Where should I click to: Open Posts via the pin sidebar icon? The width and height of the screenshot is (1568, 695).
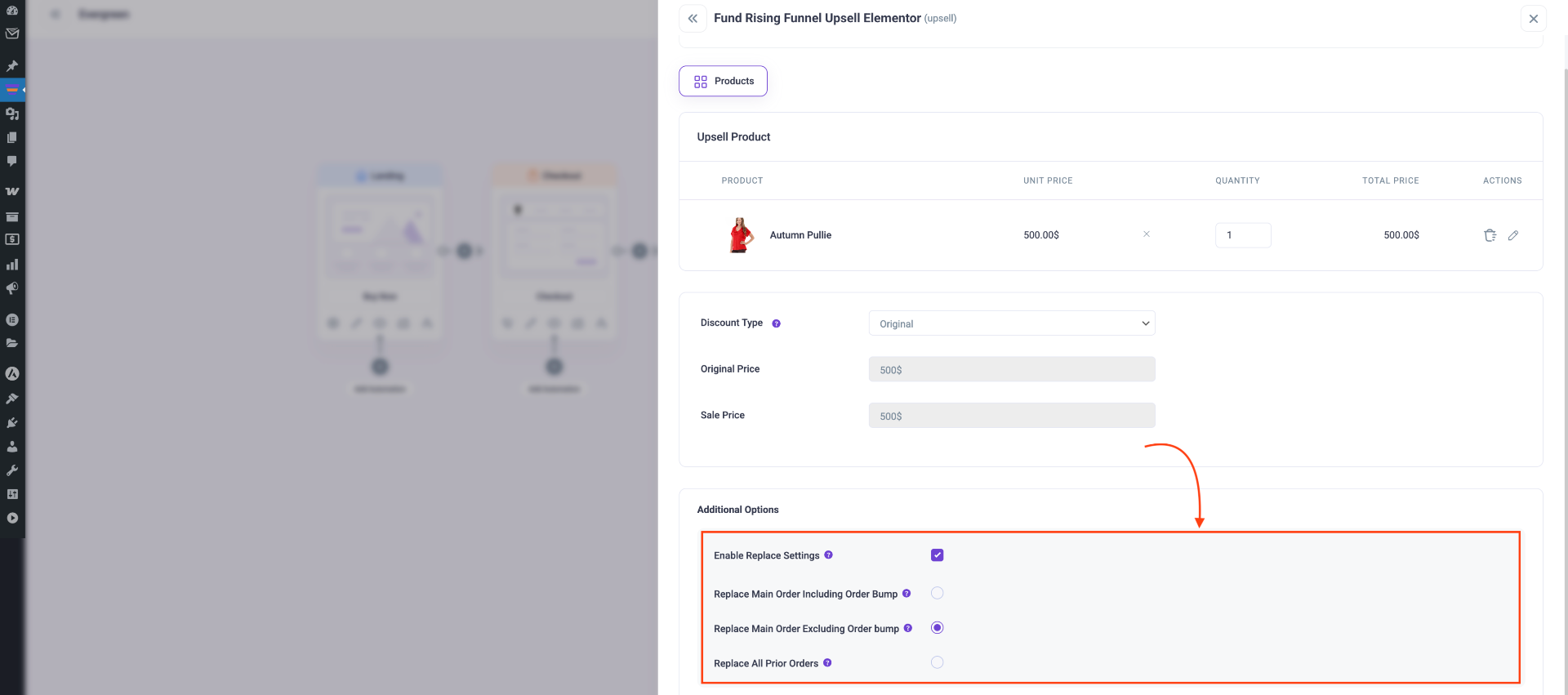(12, 65)
